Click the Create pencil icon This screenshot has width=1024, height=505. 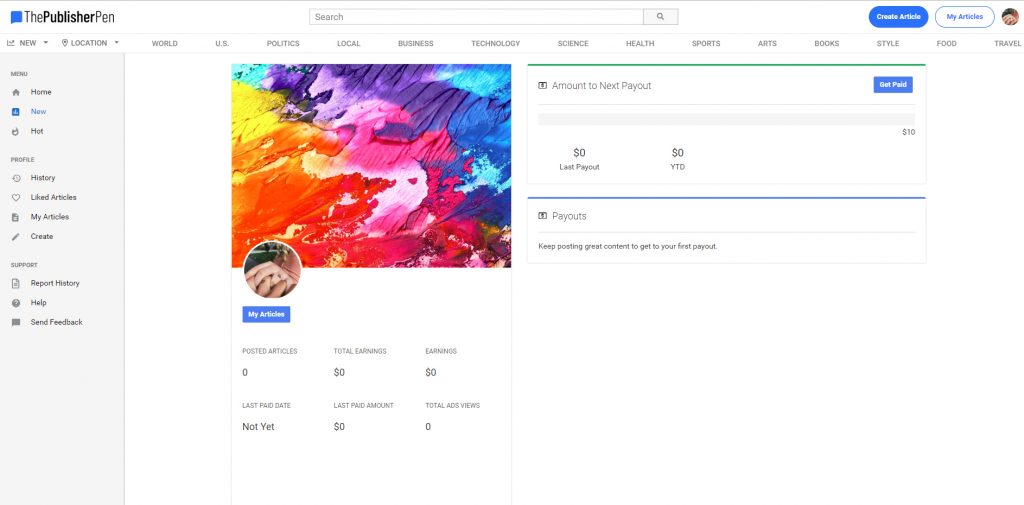pos(16,237)
